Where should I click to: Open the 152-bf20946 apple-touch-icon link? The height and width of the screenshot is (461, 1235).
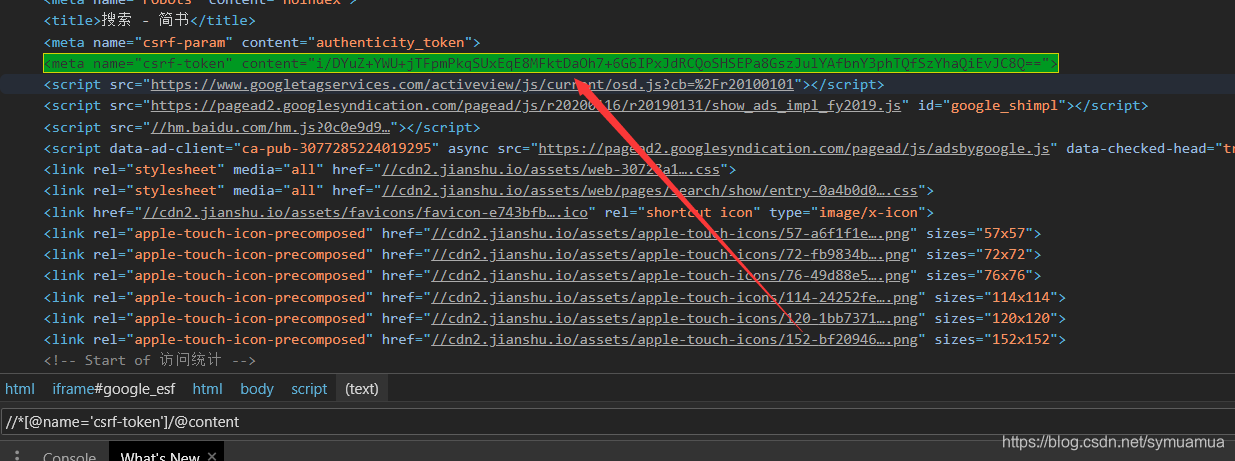coord(675,340)
